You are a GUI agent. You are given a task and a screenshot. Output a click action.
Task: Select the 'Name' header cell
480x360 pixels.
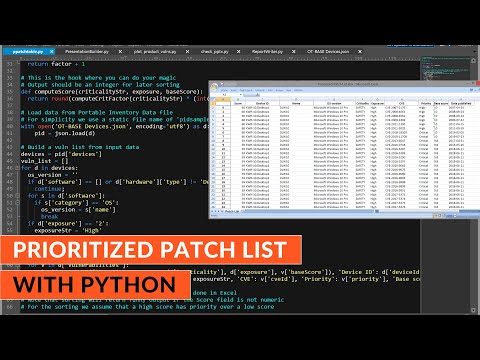coord(296,104)
